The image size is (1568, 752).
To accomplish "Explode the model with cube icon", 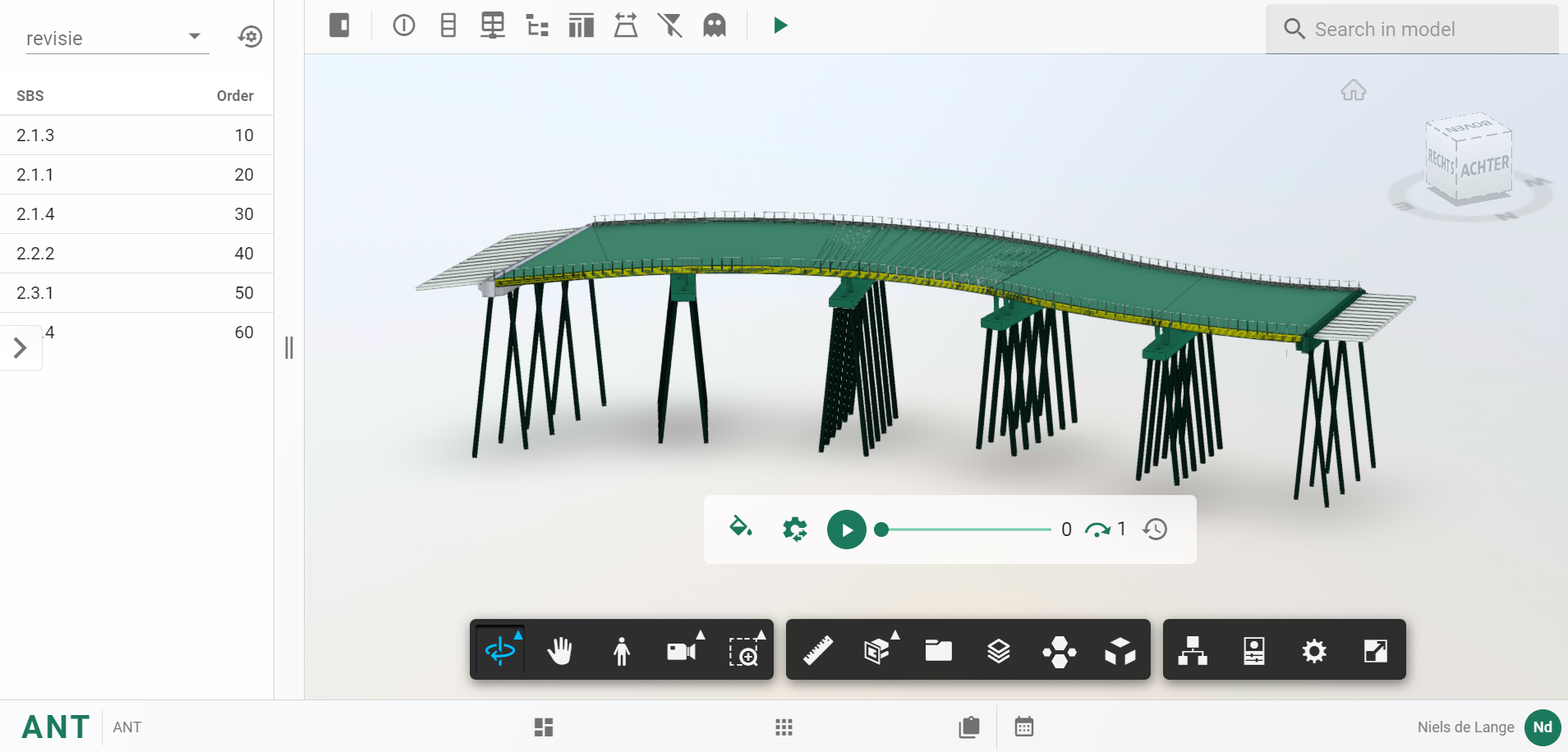I will click(1120, 651).
